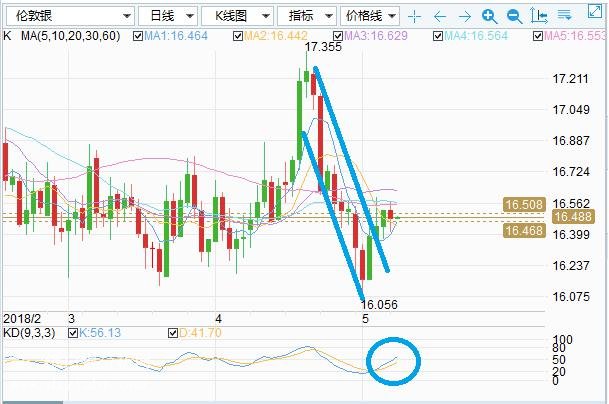Click the 2018/2 date axis label

[x=22, y=319]
